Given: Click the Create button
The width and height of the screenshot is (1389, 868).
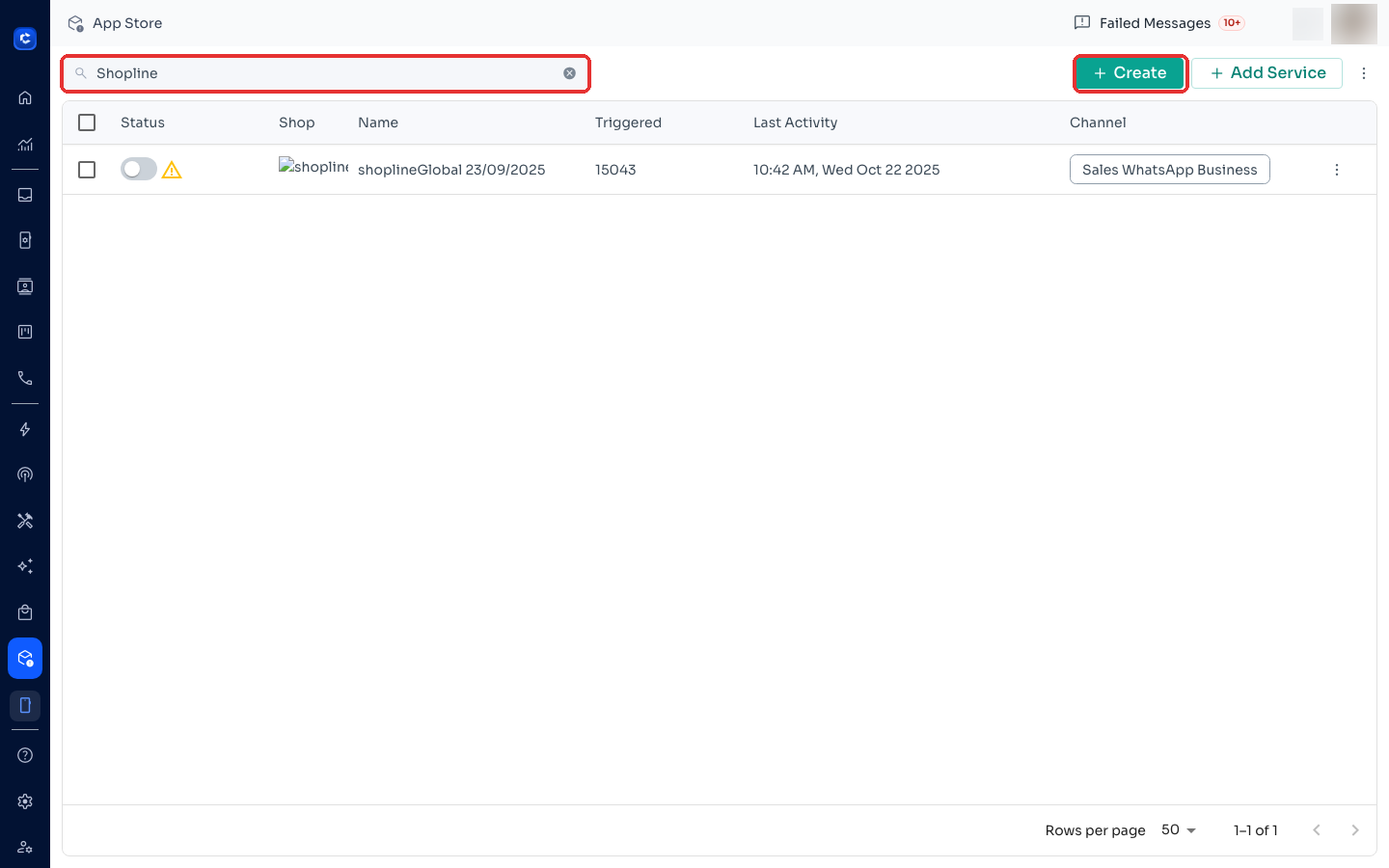Looking at the screenshot, I should pyautogui.click(x=1130, y=73).
